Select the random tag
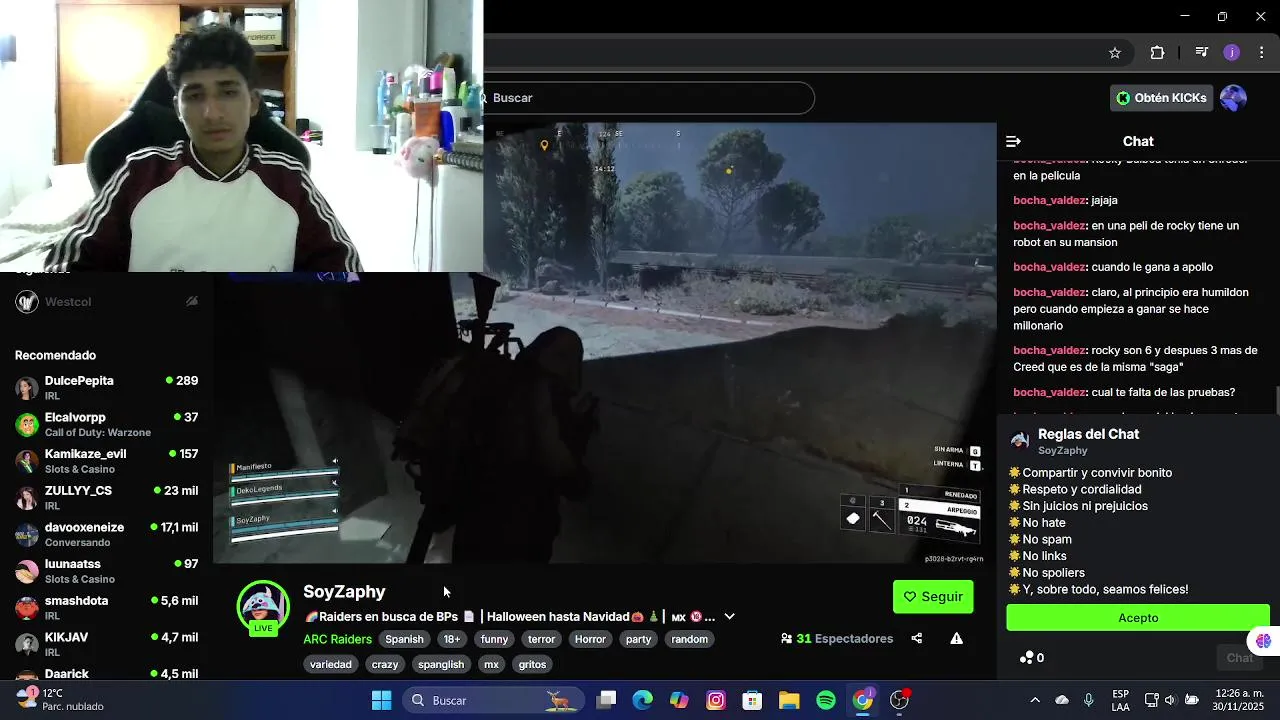Image resolution: width=1280 pixels, height=720 pixels. pyautogui.click(x=689, y=639)
